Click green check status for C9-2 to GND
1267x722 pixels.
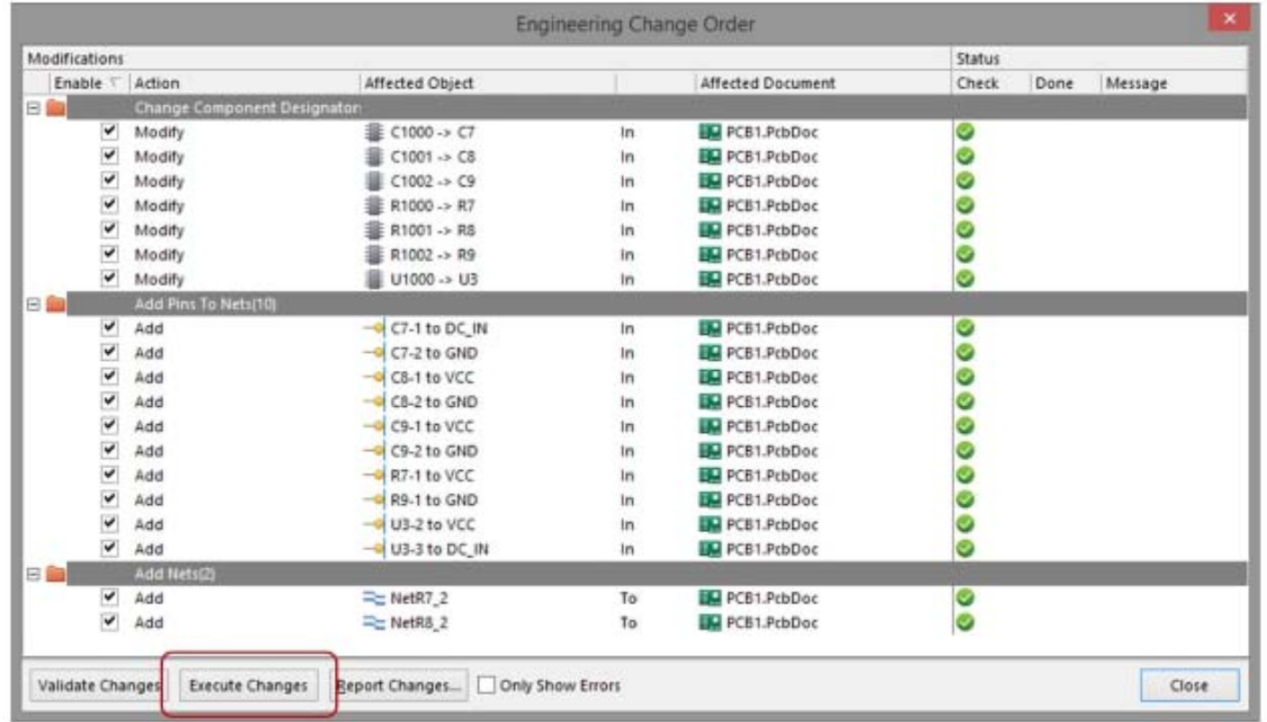(x=966, y=451)
